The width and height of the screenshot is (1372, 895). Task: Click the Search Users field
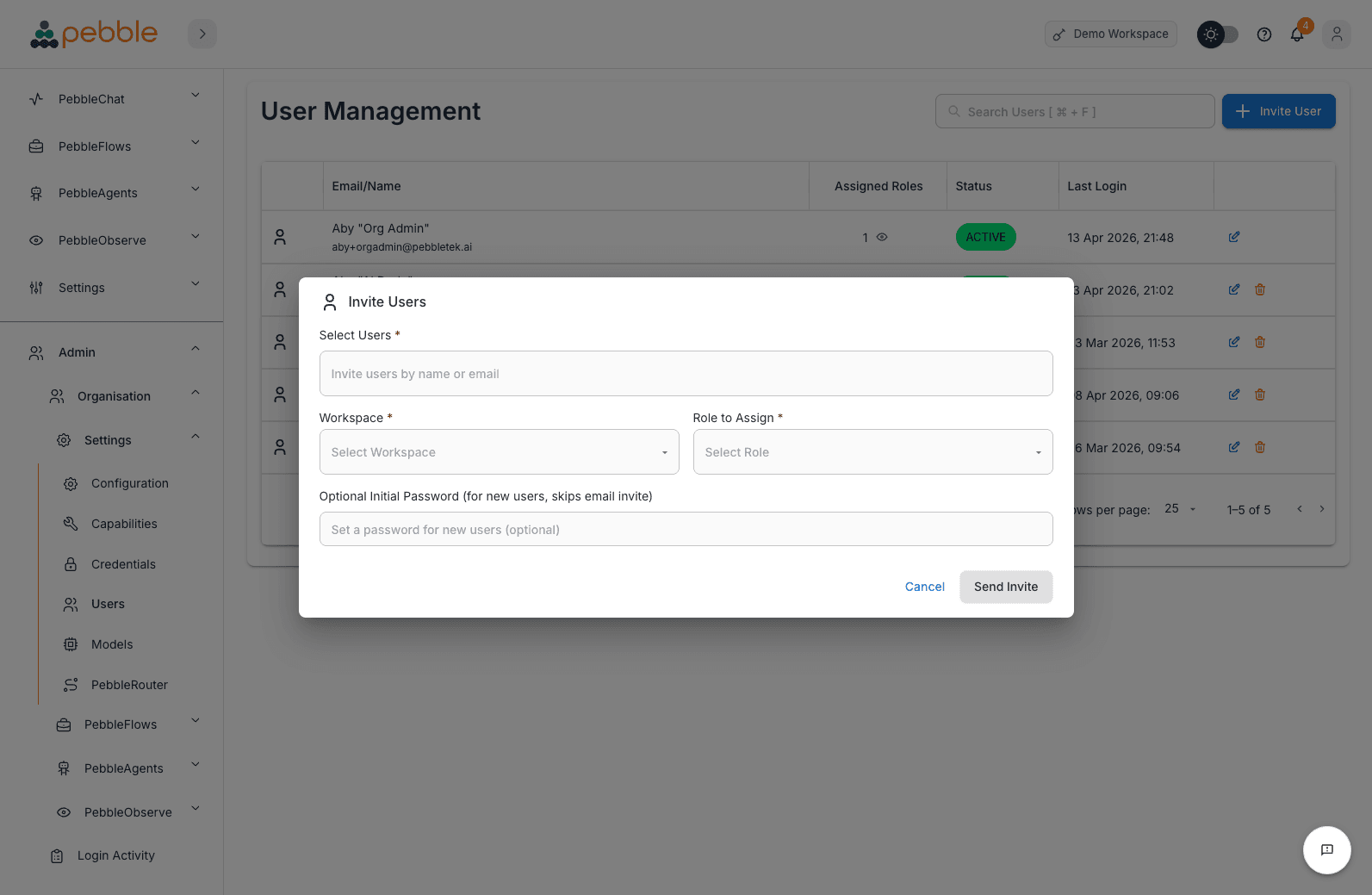[x=1075, y=111]
